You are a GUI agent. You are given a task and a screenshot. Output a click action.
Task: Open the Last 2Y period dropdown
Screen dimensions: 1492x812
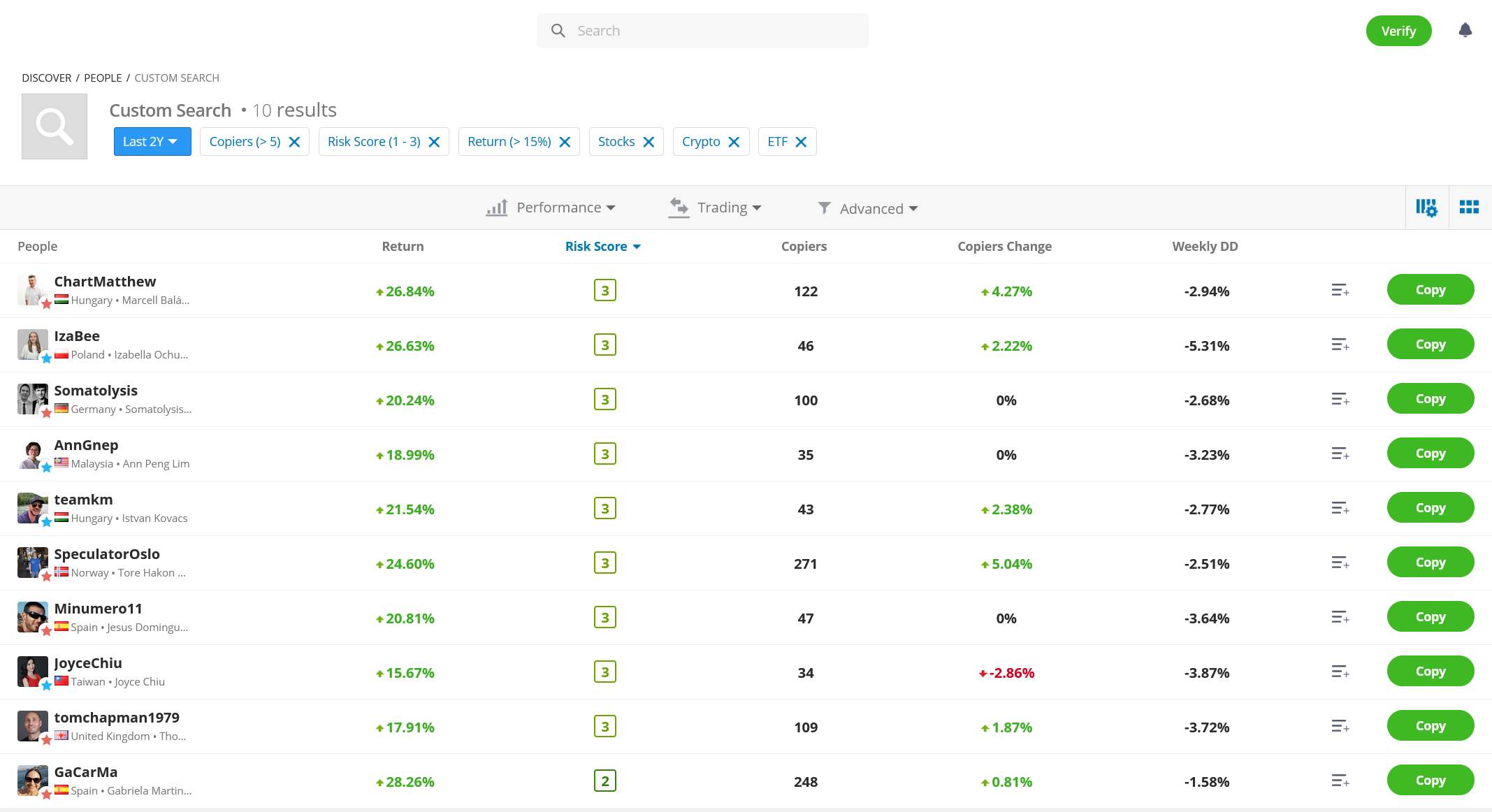152,142
